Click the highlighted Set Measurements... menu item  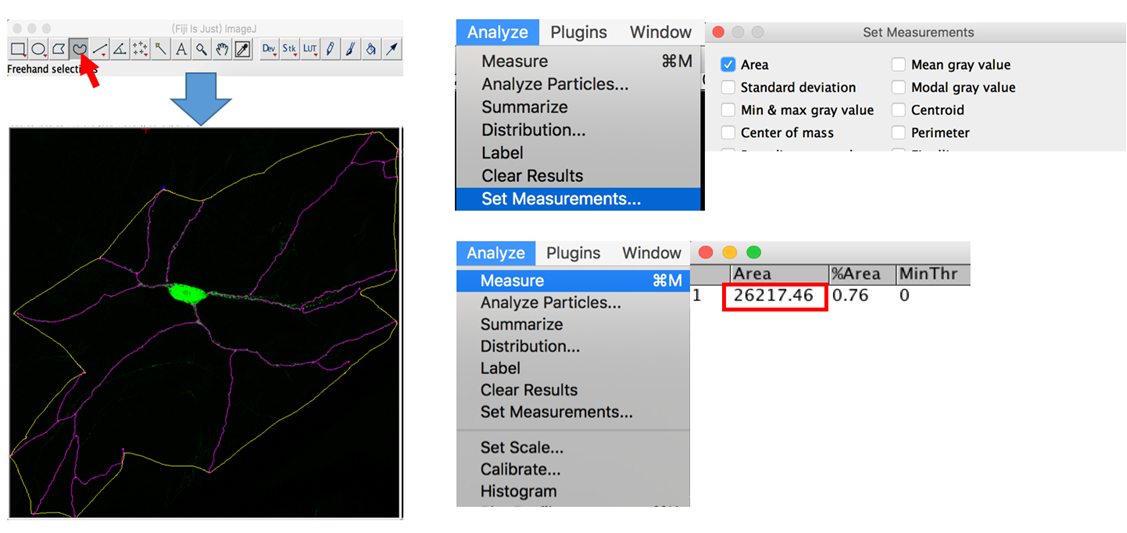(560, 199)
